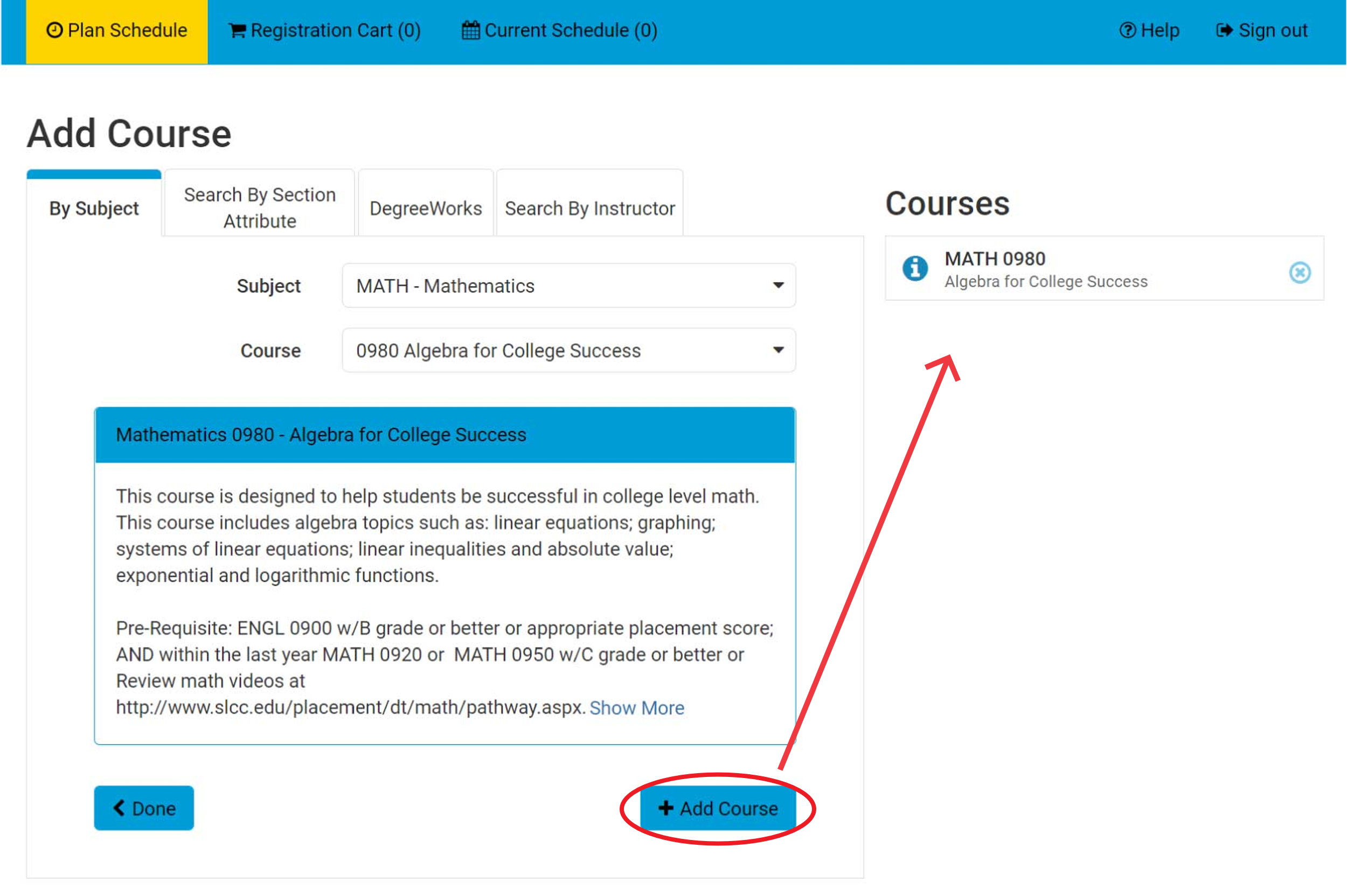Screen dimensions: 1347x896
Task: Select the Search By Instructor tab
Action: click(x=590, y=209)
